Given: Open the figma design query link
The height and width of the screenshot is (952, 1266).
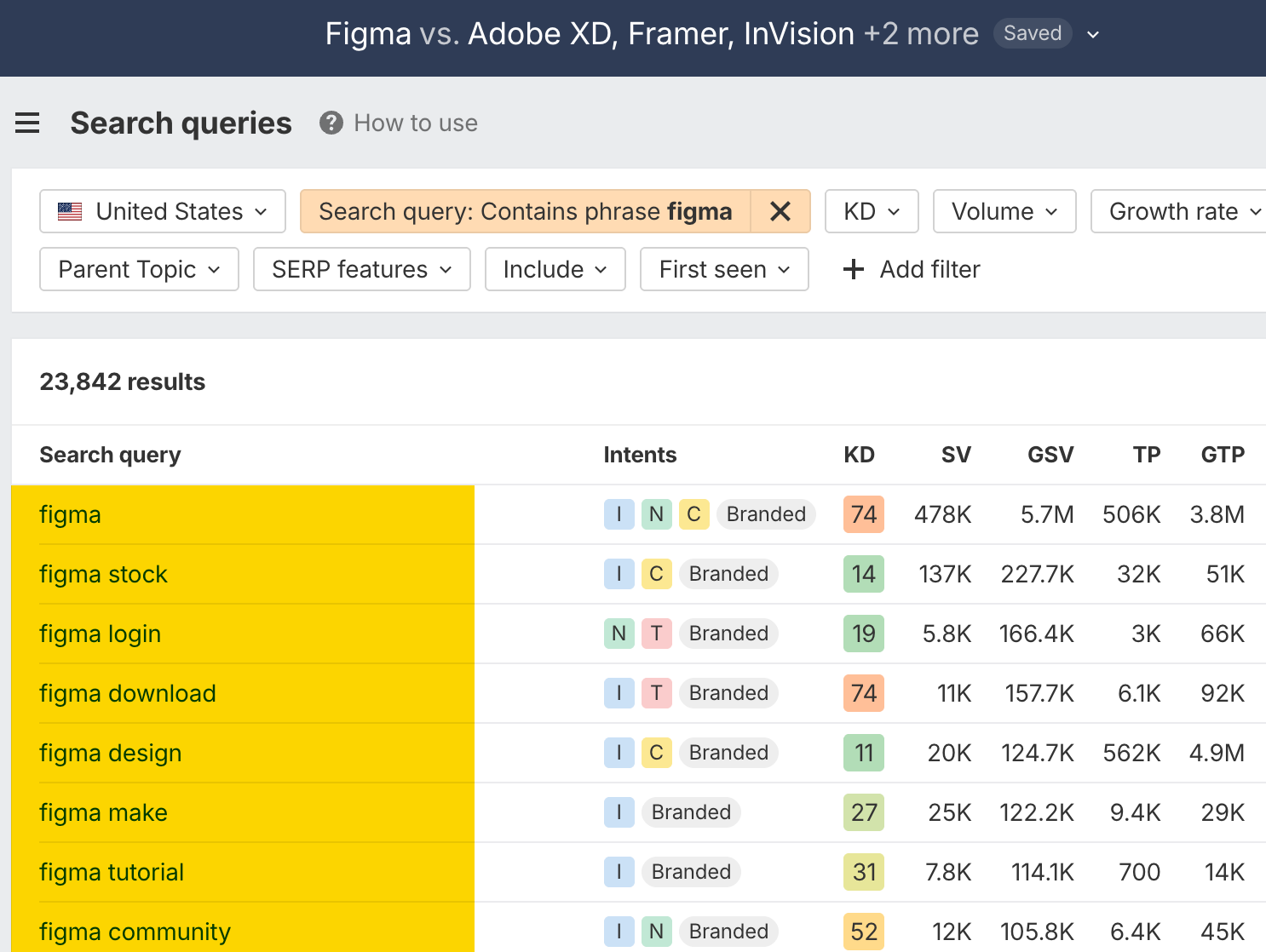Looking at the screenshot, I should (x=111, y=753).
